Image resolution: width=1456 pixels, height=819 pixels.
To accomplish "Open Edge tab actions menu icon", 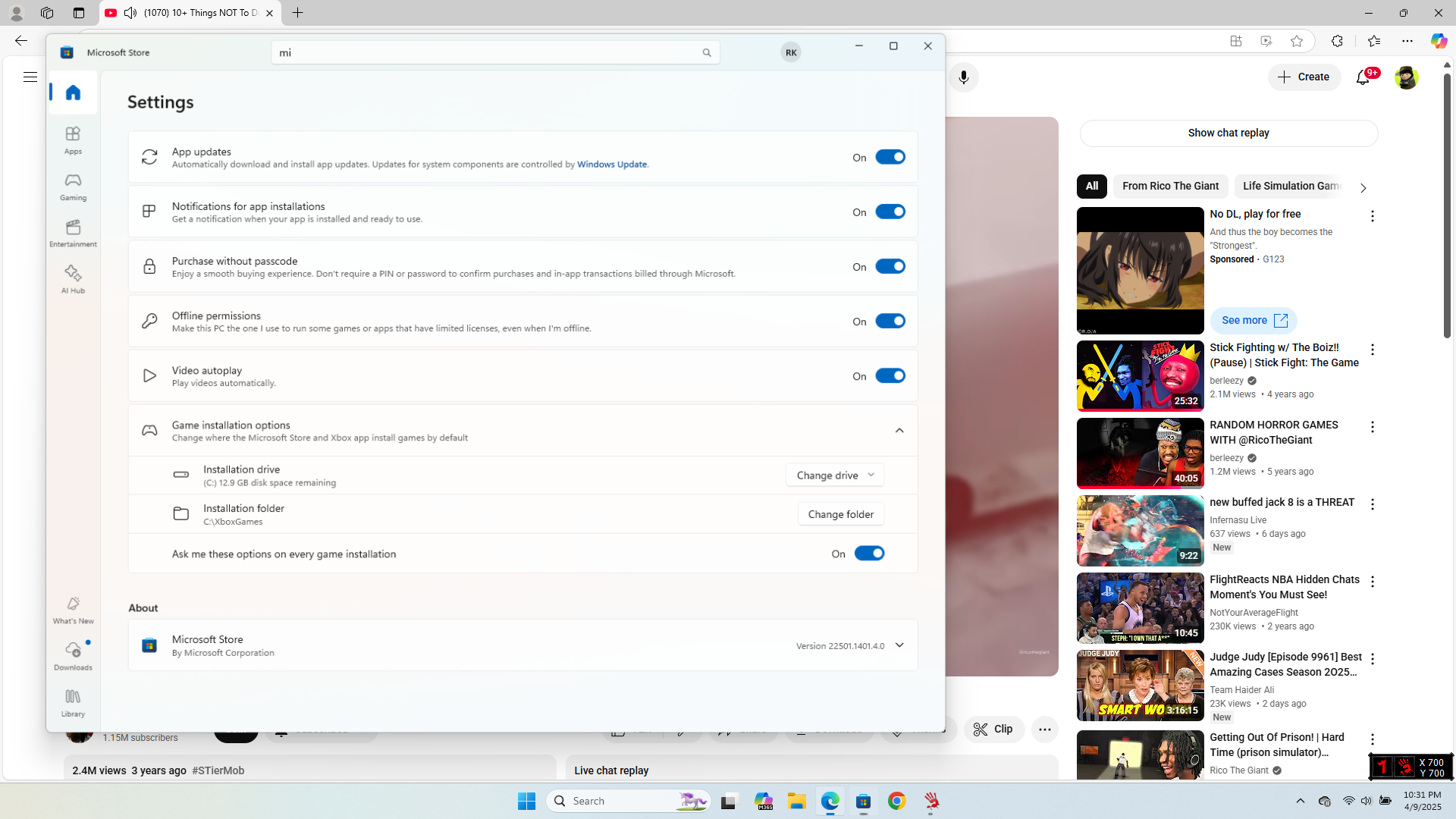I will pos(79,13).
